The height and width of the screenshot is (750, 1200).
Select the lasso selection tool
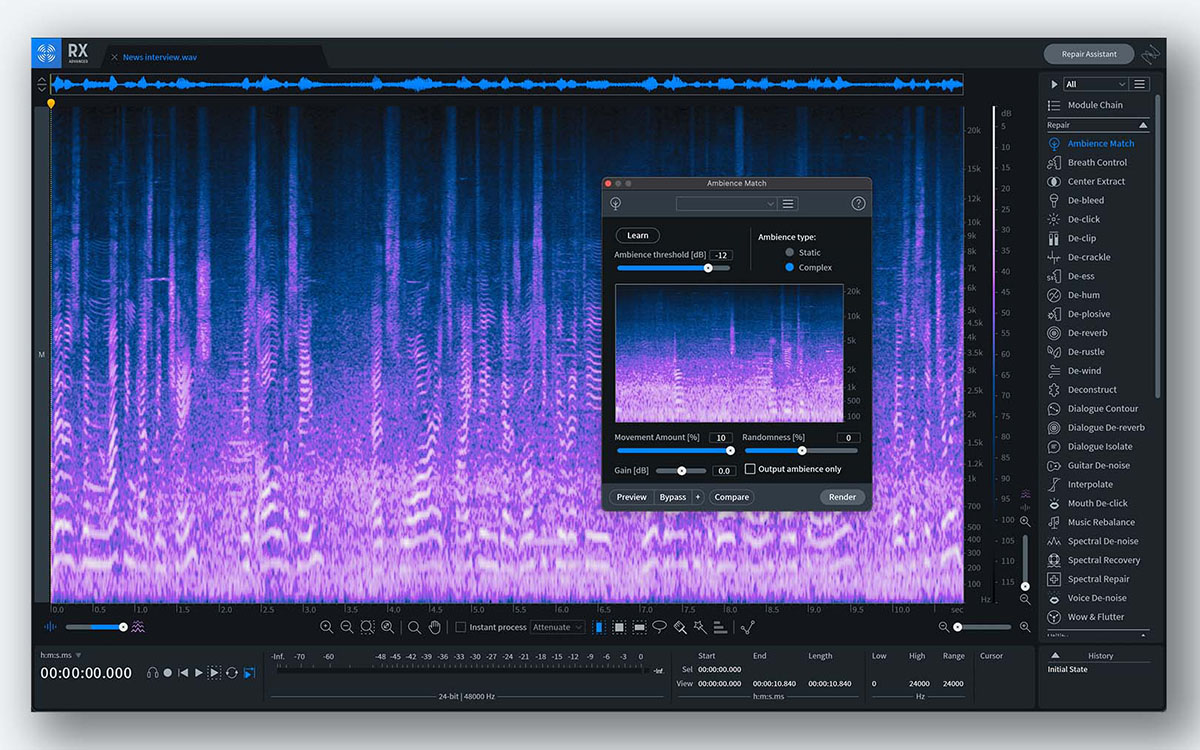point(659,627)
